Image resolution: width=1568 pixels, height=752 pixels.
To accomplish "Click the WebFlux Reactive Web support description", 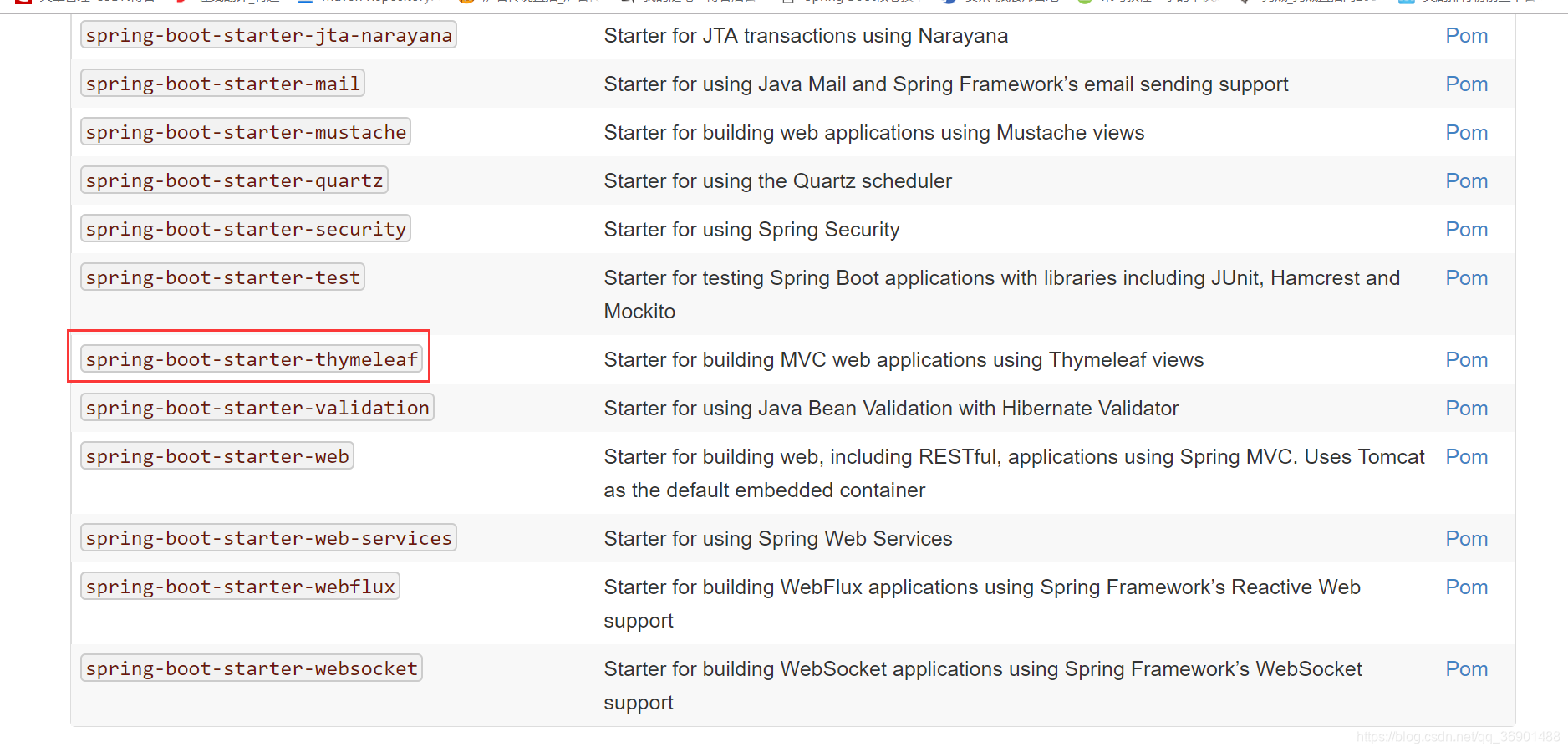I will [x=982, y=604].
